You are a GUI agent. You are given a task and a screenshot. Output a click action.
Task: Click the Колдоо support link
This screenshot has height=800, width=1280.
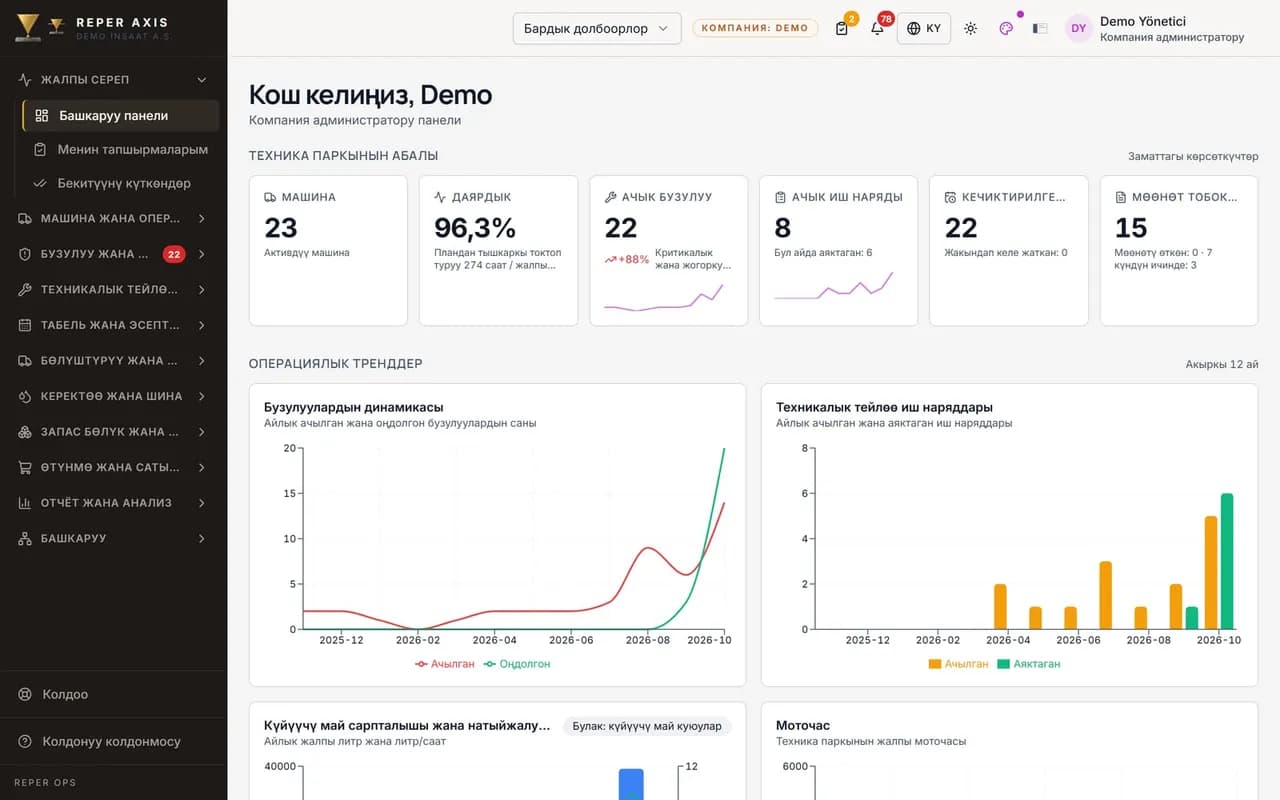[65, 694]
